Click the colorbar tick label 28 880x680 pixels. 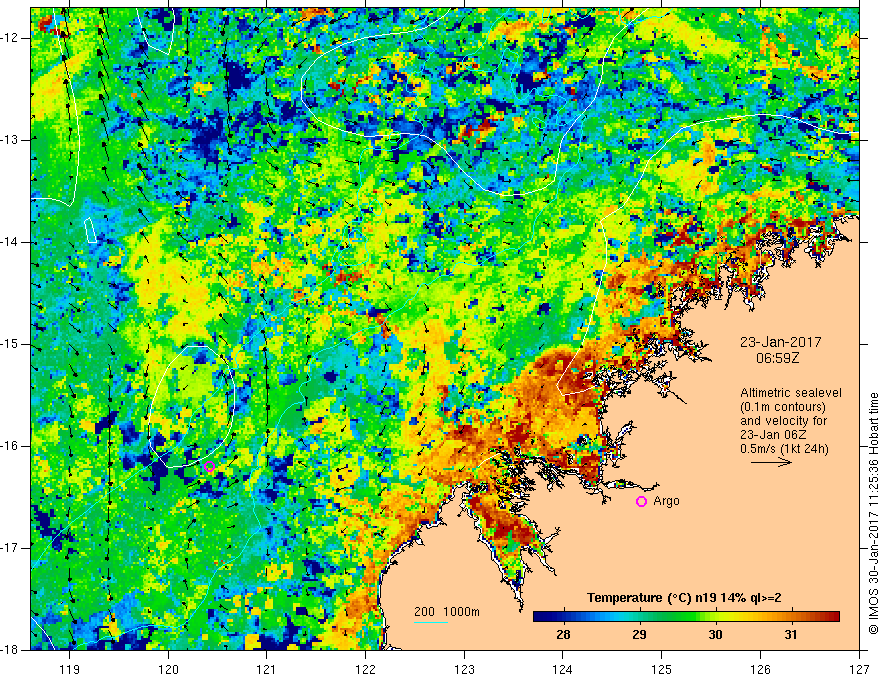[563, 635]
